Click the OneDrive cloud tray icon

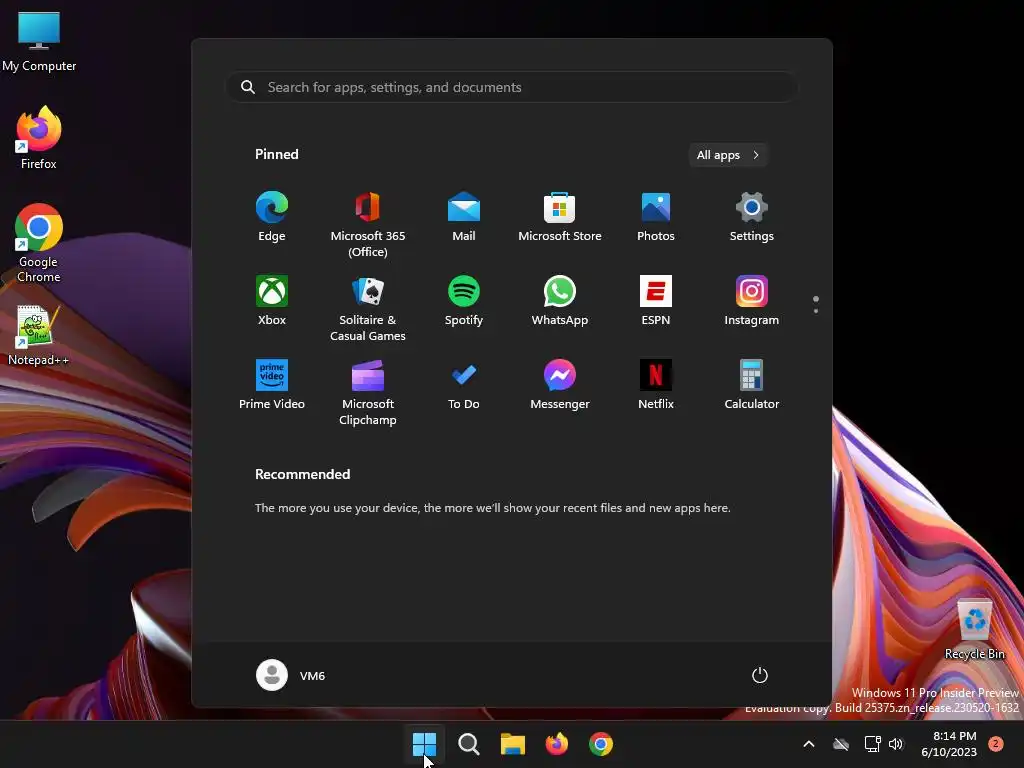click(841, 744)
